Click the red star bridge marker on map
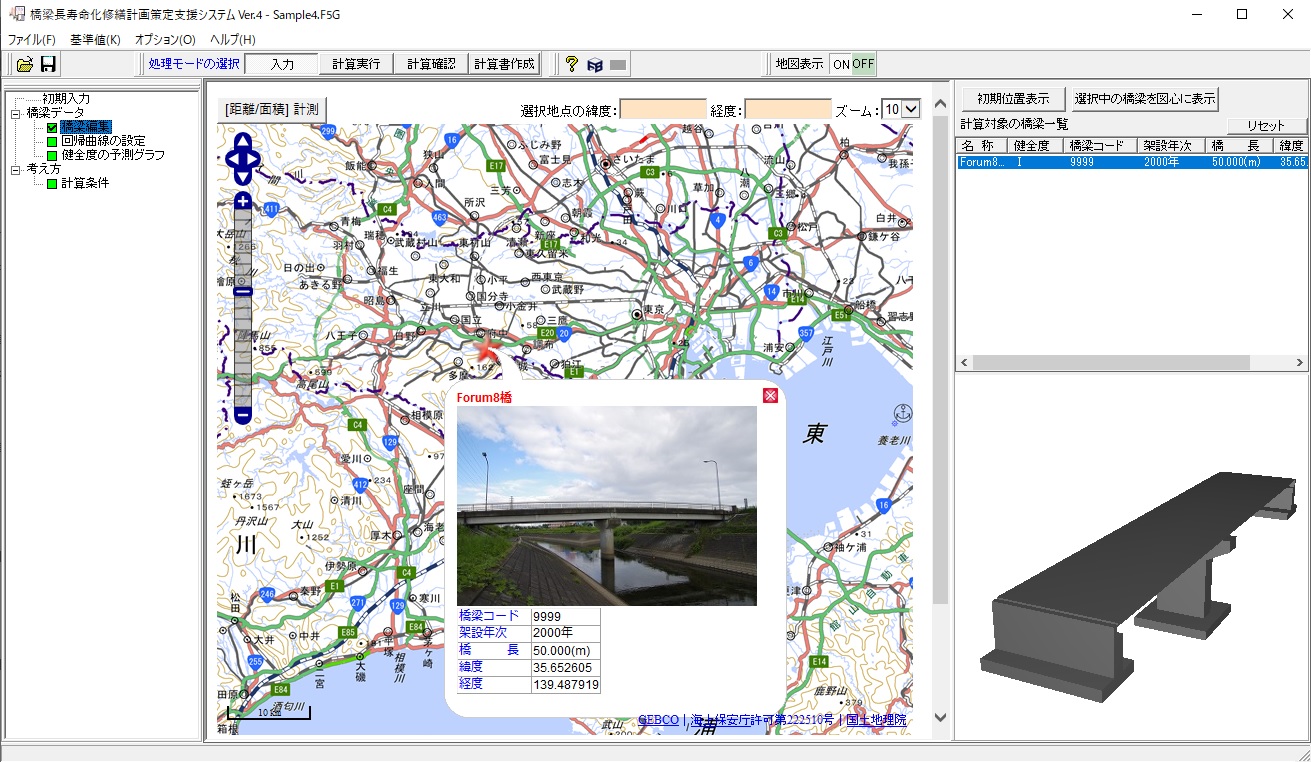 pos(487,349)
